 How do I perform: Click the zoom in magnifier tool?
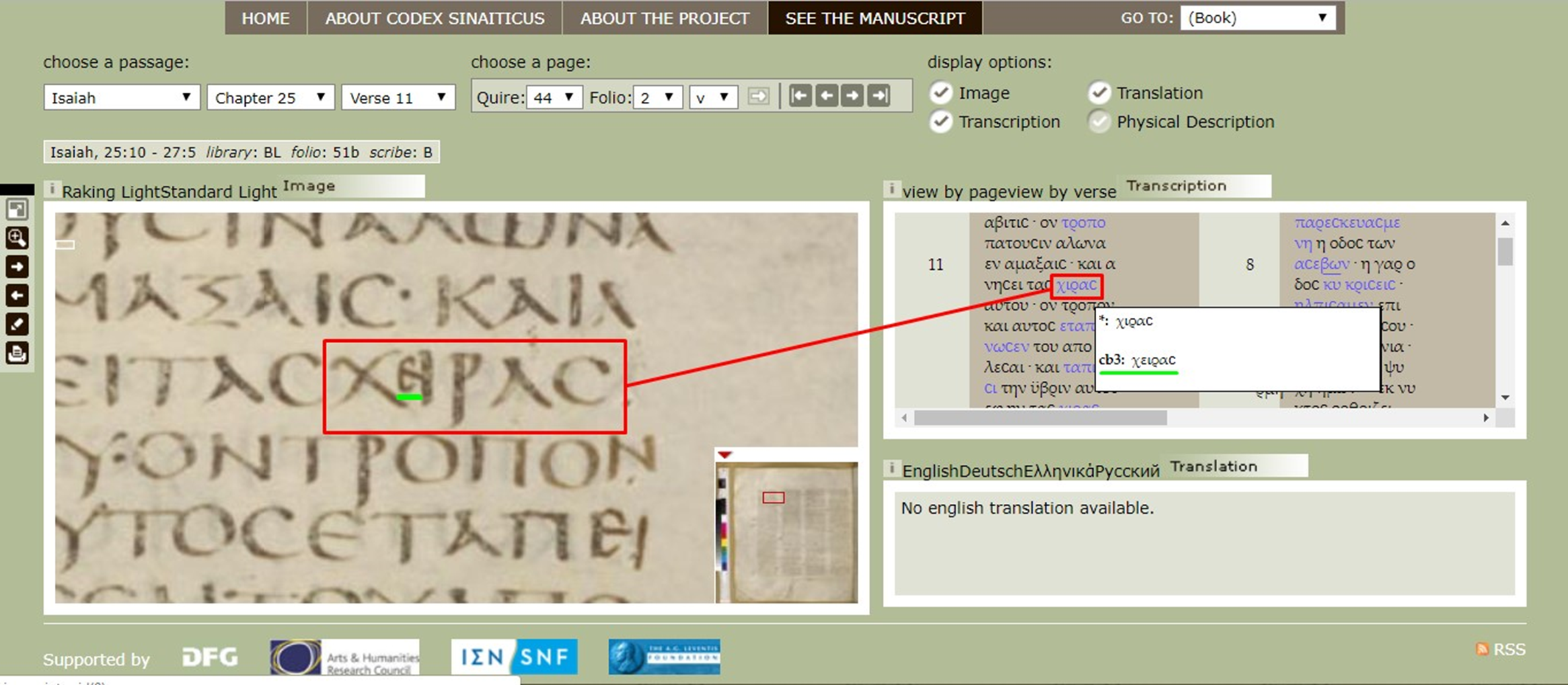click(17, 238)
